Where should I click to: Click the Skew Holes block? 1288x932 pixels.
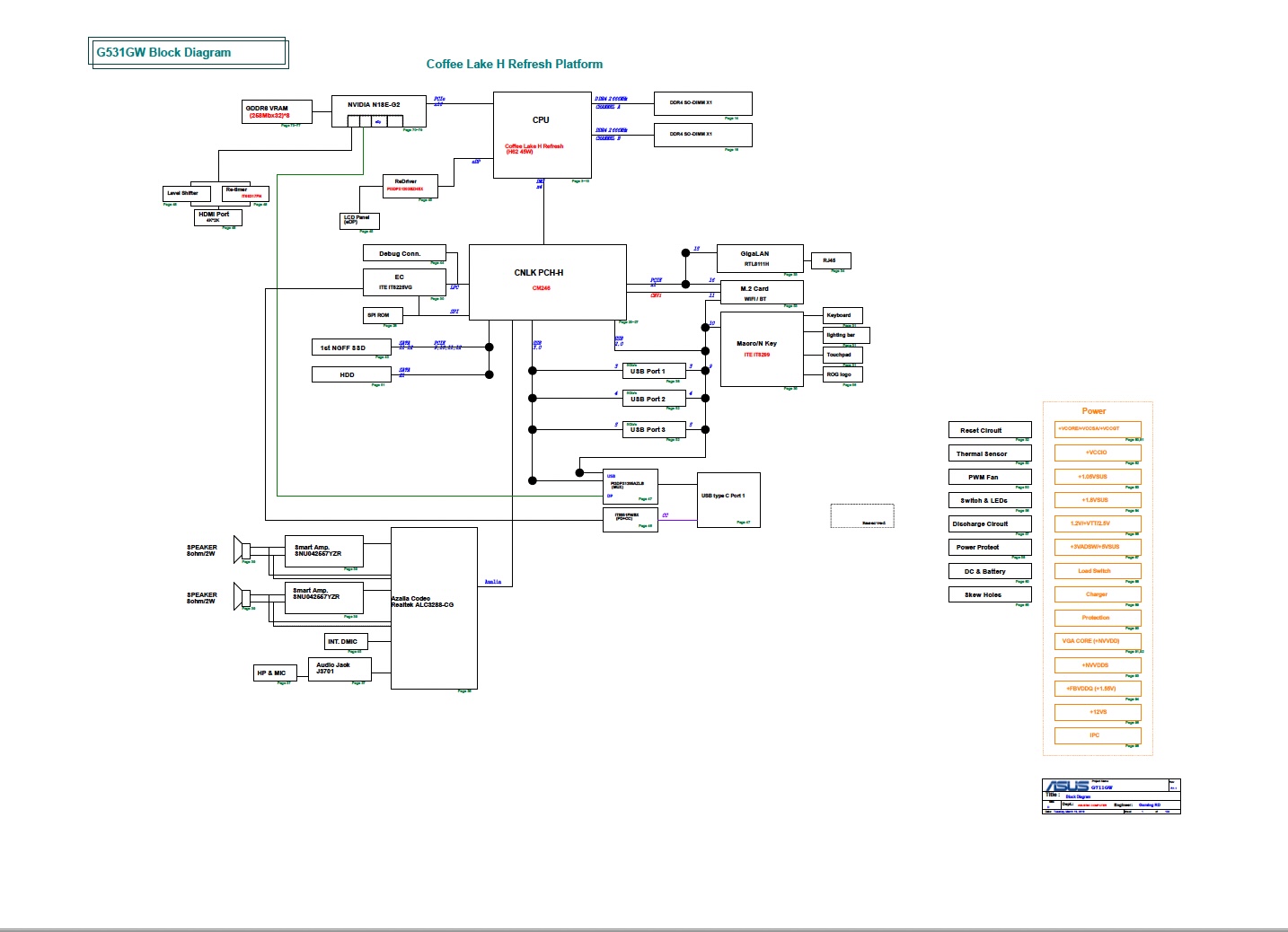coord(990,594)
